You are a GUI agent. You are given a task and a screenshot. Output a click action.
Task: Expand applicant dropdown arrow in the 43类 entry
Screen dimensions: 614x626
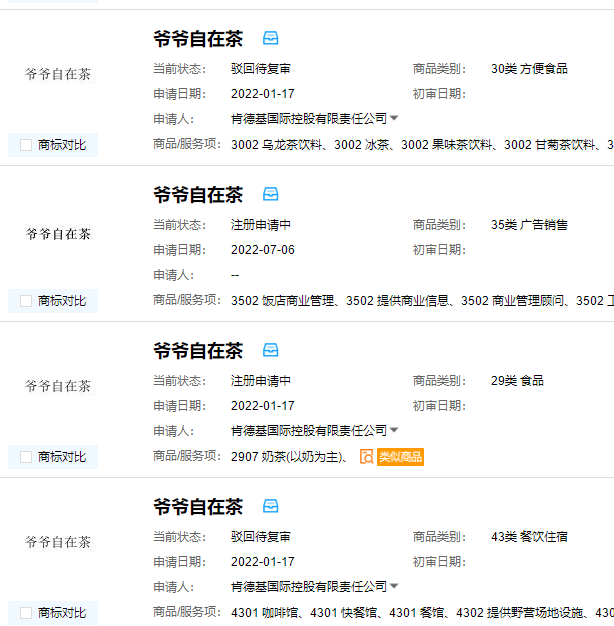(394, 586)
